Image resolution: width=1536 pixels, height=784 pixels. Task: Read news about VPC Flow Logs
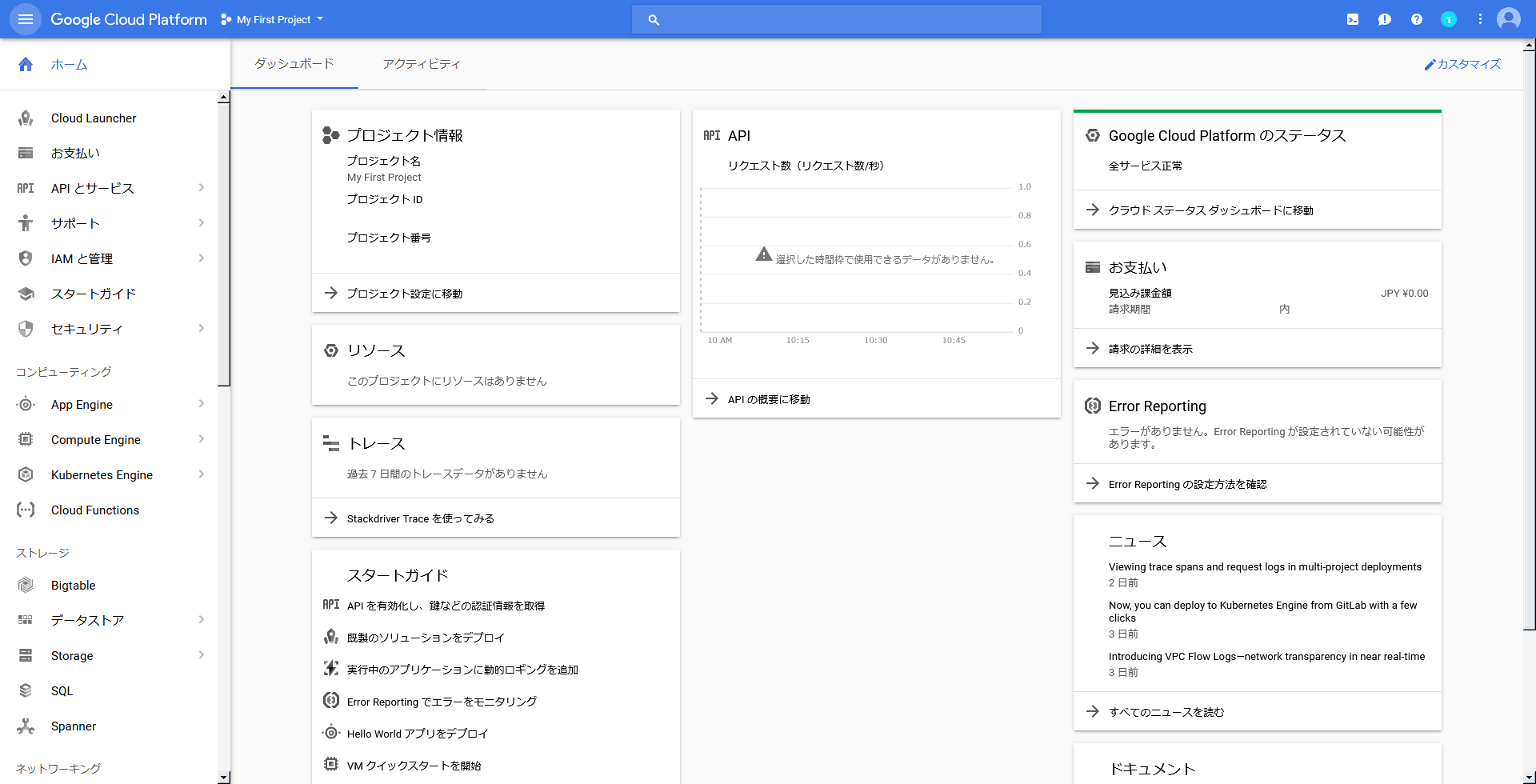1266,657
